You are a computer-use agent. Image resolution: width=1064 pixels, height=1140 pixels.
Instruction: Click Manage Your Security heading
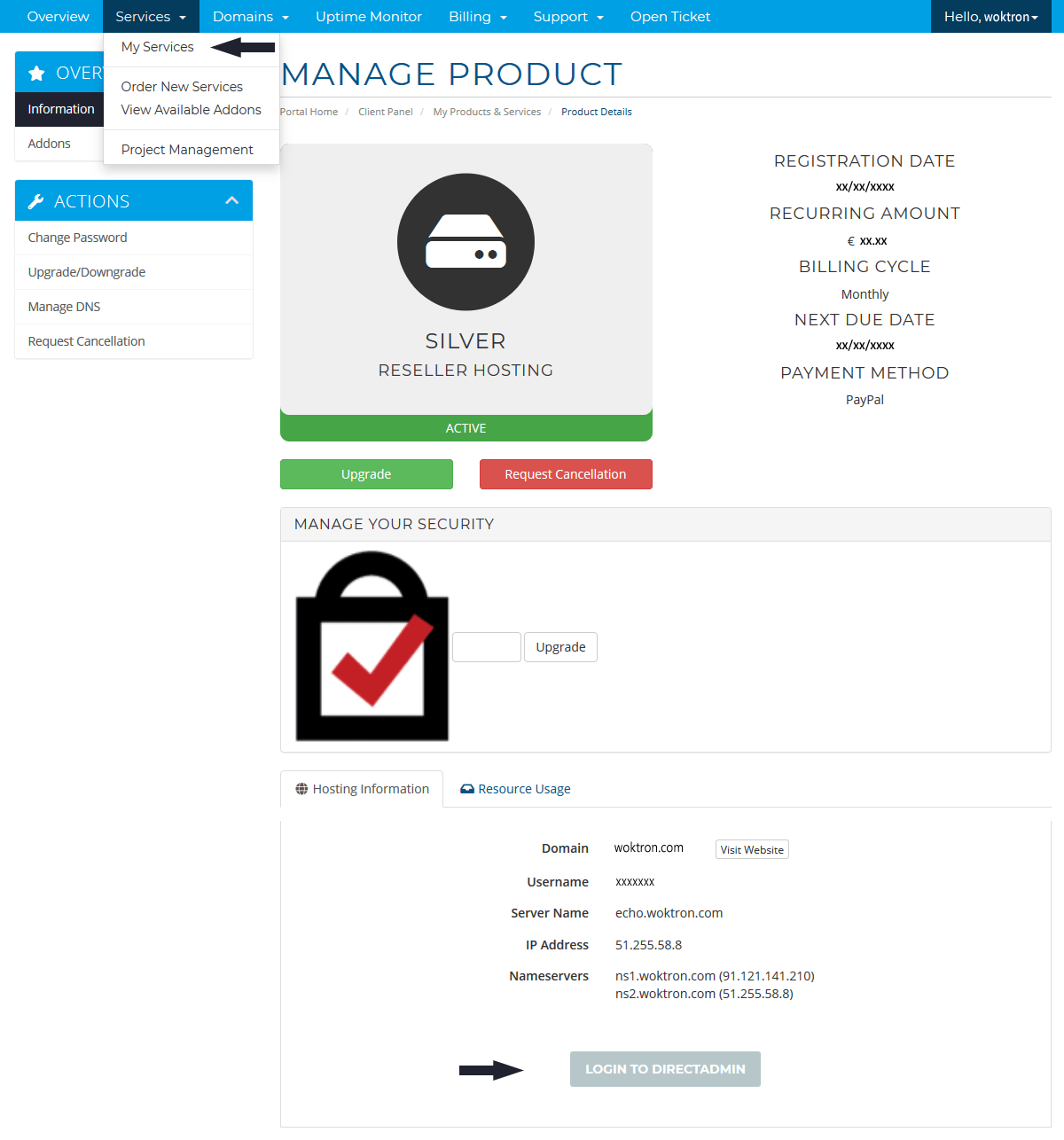395,524
